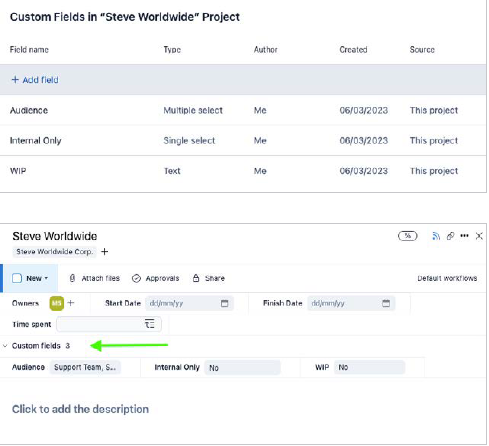
Task: Click the Attach files paperclip icon
Action: [x=72, y=278]
